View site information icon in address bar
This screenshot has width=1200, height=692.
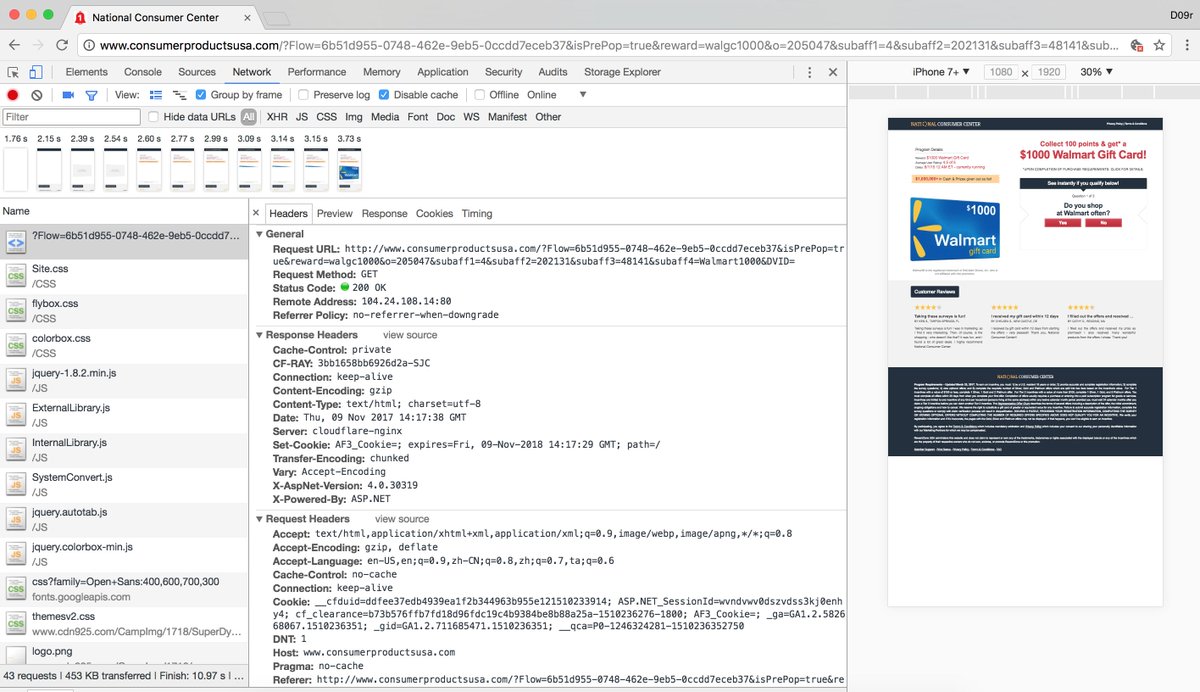89,45
